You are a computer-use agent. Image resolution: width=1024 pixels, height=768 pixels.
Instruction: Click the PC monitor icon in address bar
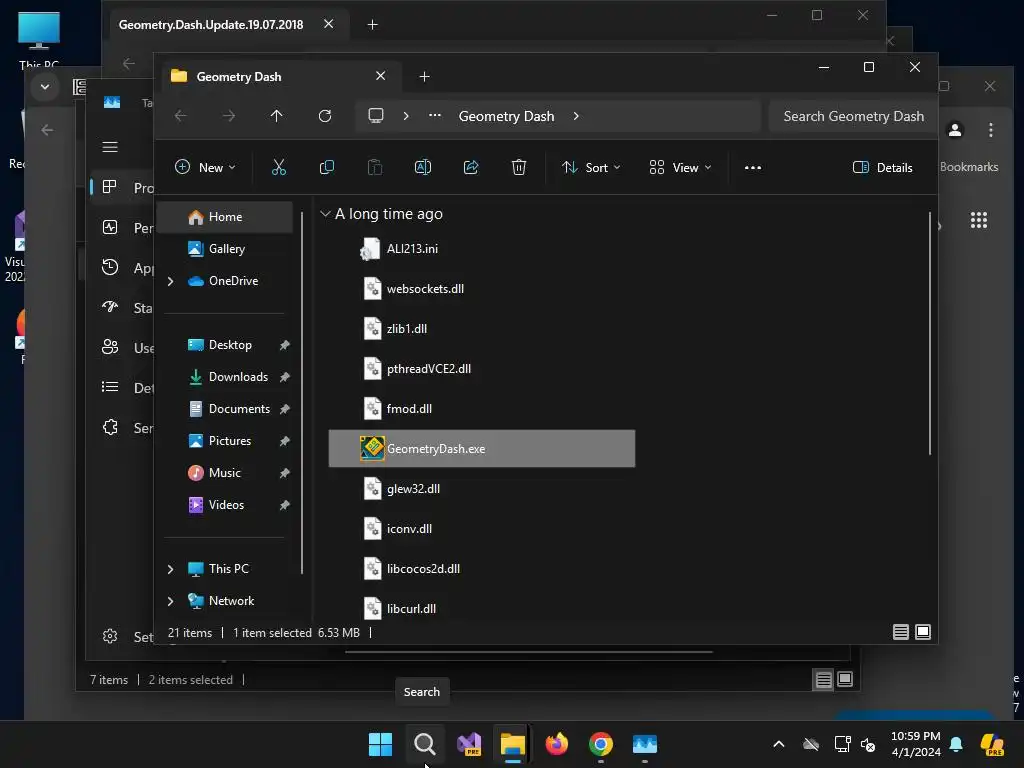(x=376, y=116)
